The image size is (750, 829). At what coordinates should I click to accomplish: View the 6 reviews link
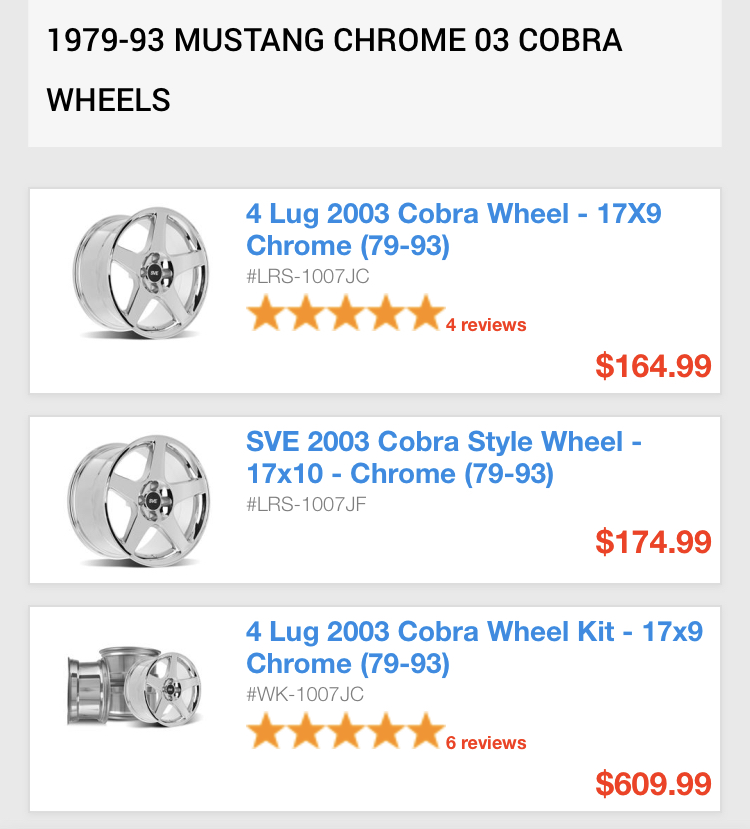pyautogui.click(x=486, y=743)
